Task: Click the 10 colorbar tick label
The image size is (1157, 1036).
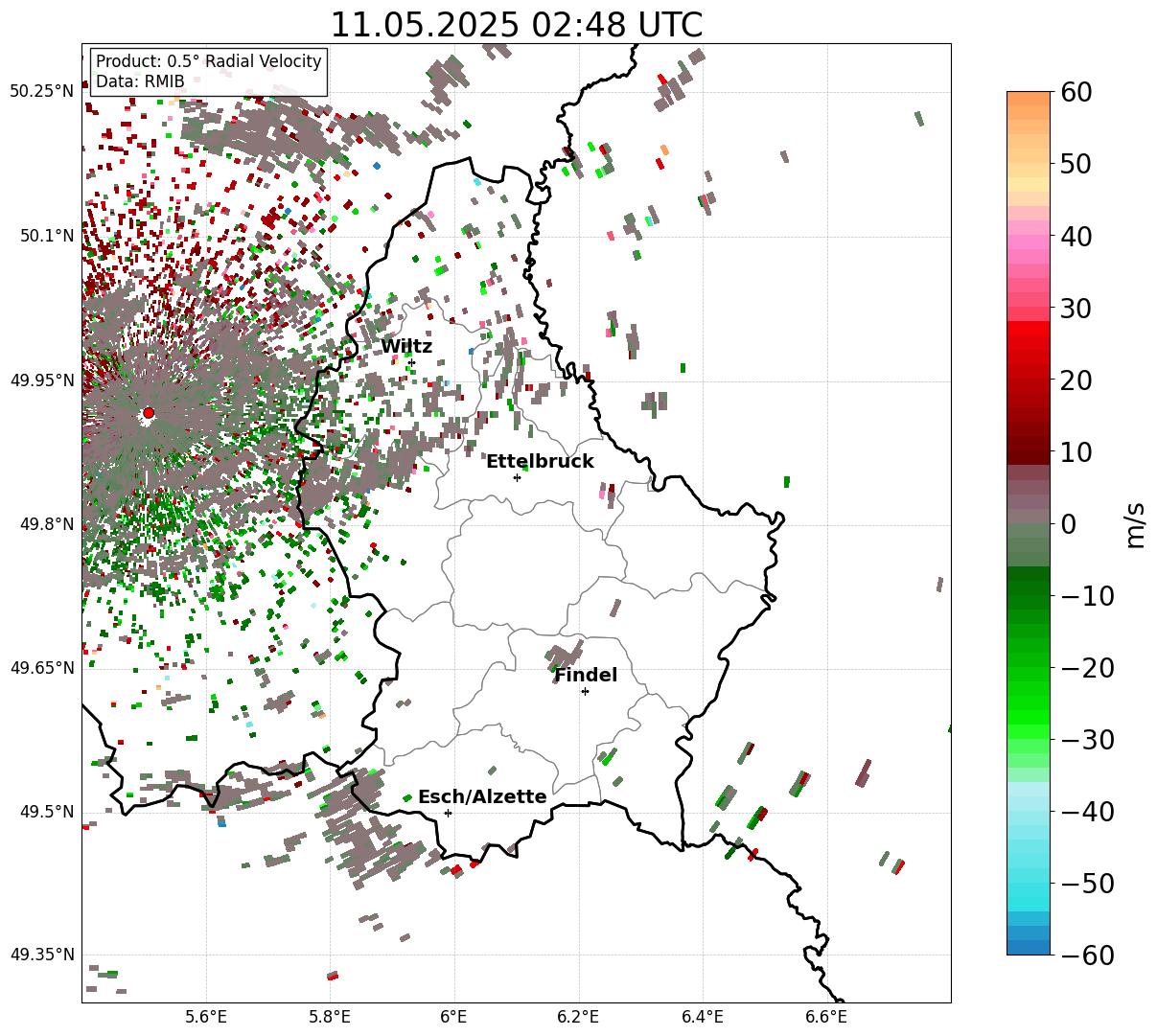Action: 1076,451
